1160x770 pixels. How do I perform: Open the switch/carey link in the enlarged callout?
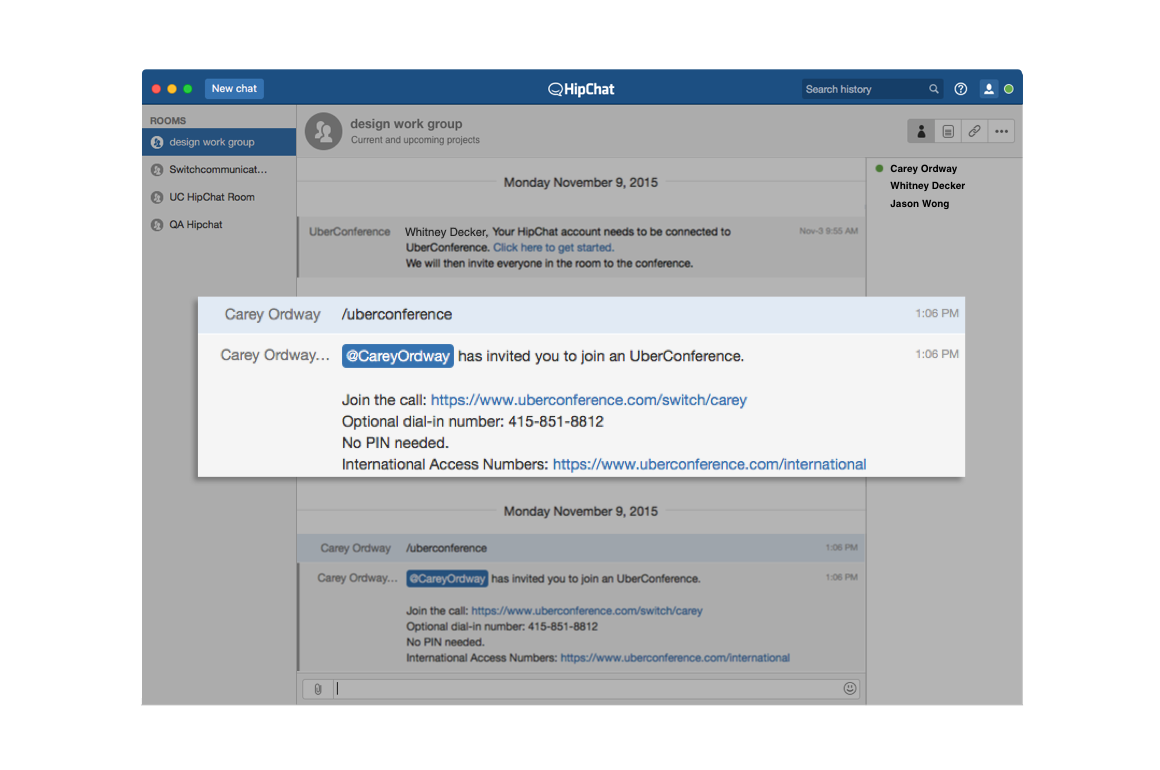coord(588,400)
